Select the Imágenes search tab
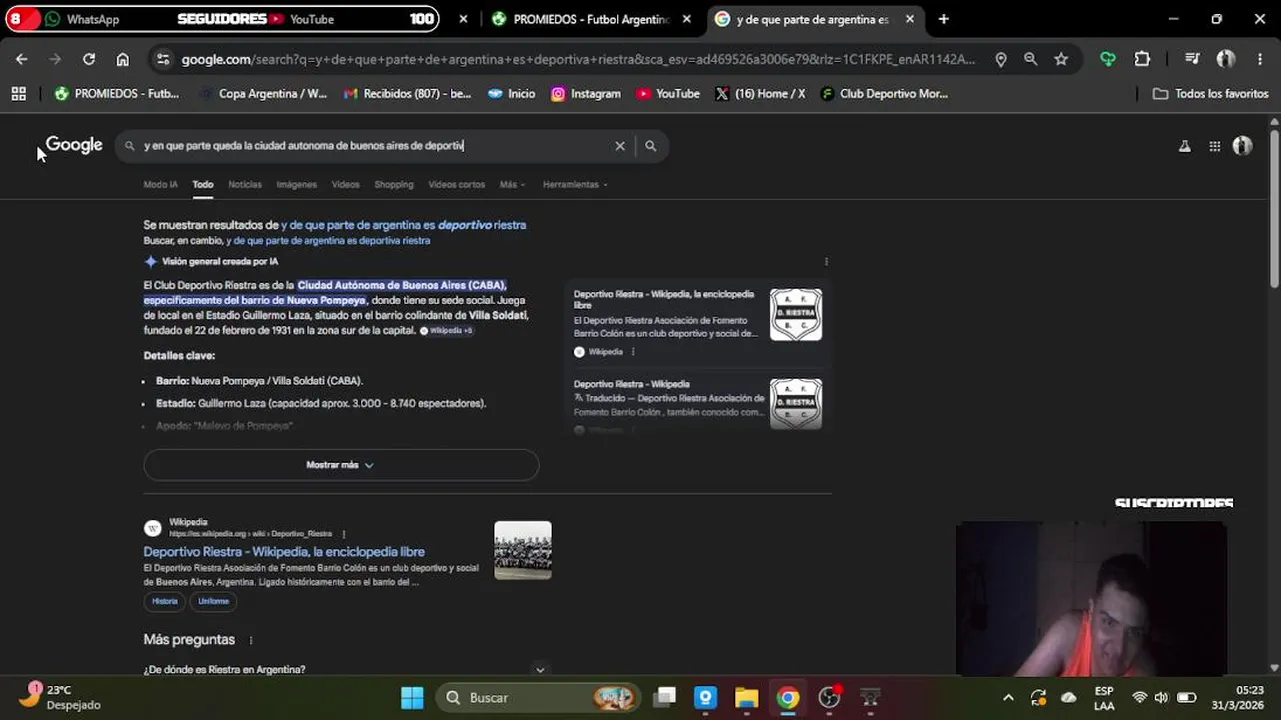 tap(296, 184)
